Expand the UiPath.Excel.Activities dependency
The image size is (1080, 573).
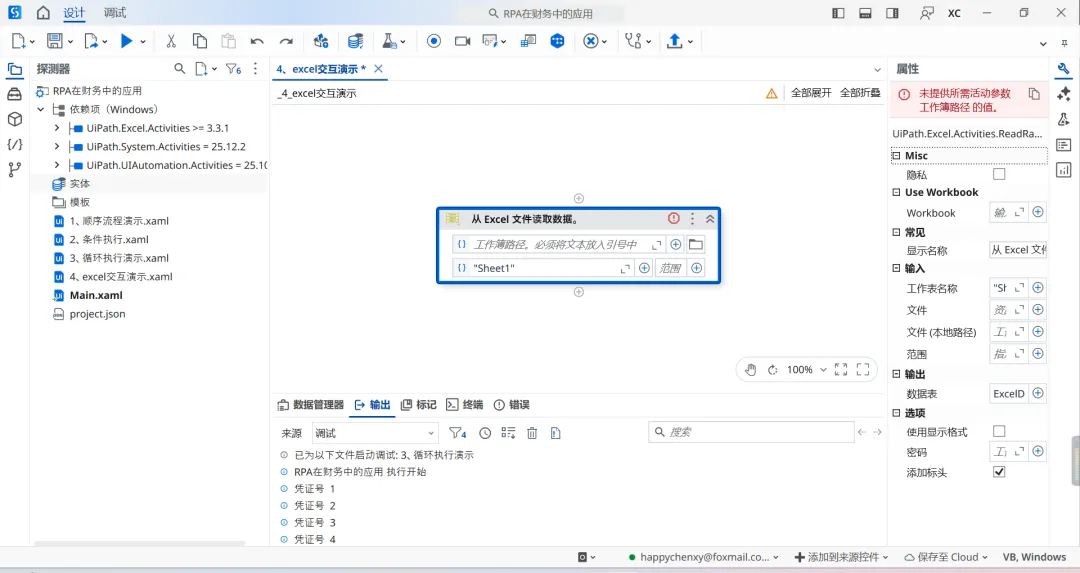tap(56, 128)
